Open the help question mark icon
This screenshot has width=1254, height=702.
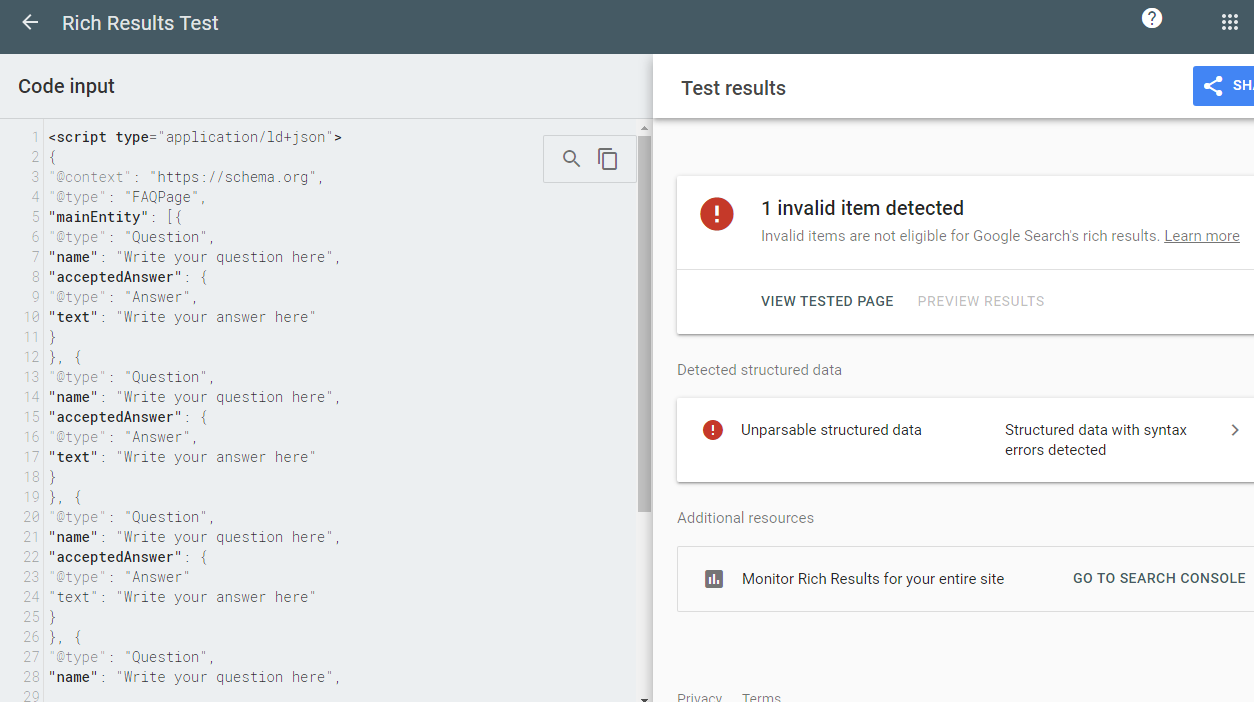pos(1152,19)
